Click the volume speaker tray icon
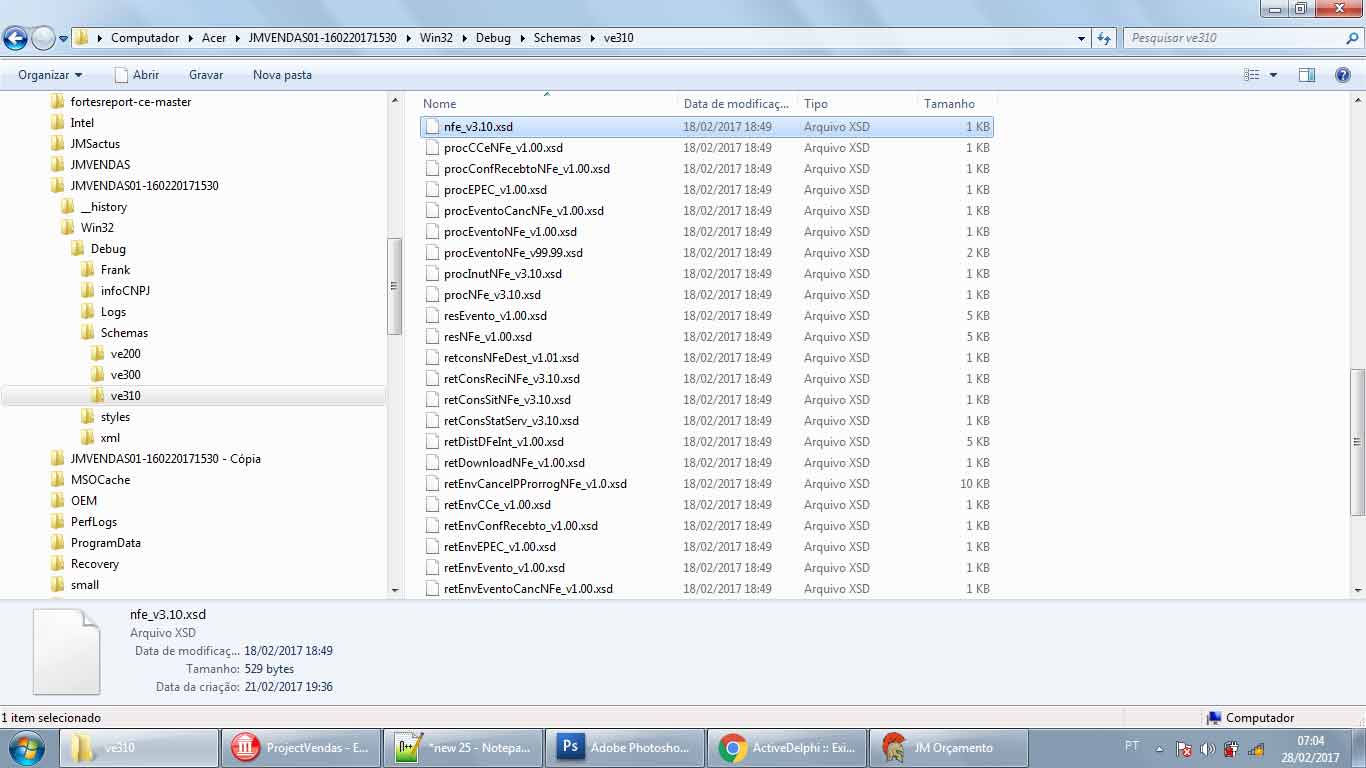 point(1207,749)
